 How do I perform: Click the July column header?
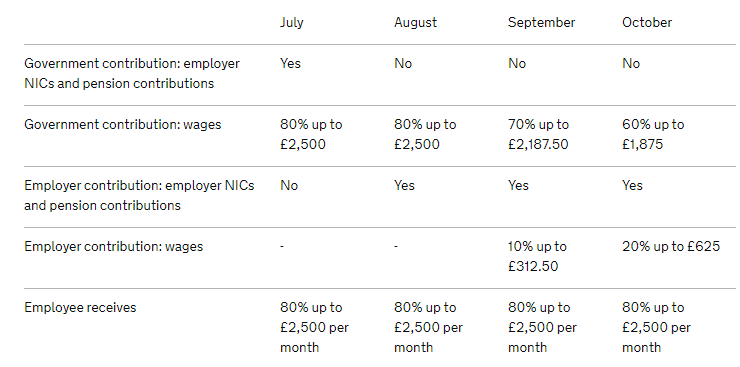tap(292, 23)
